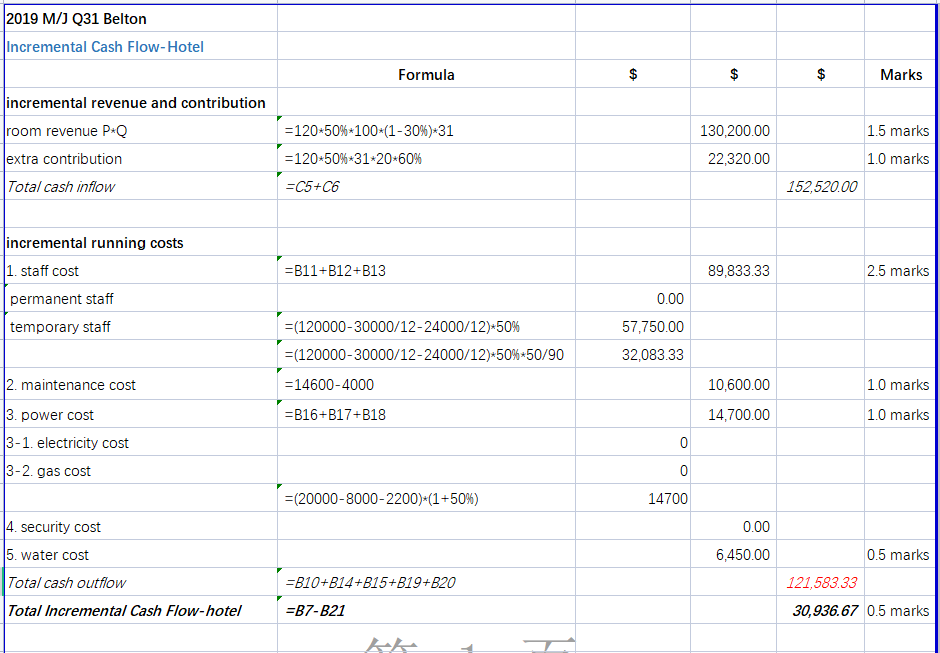Viewport: 940px width, 653px height.
Task: Select the water cost value 6,450.00
Action: tap(743, 555)
